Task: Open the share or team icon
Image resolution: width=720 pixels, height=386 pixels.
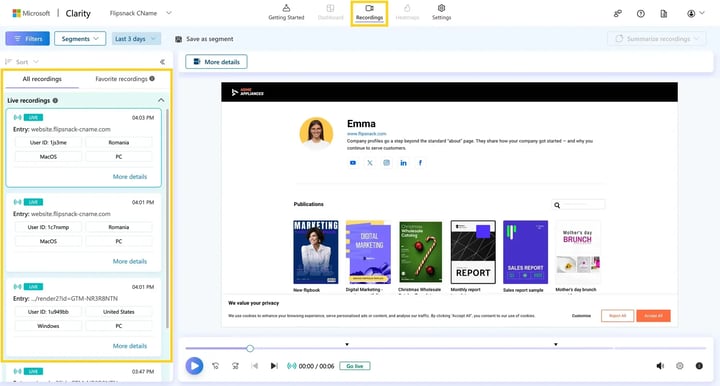Action: [618, 14]
